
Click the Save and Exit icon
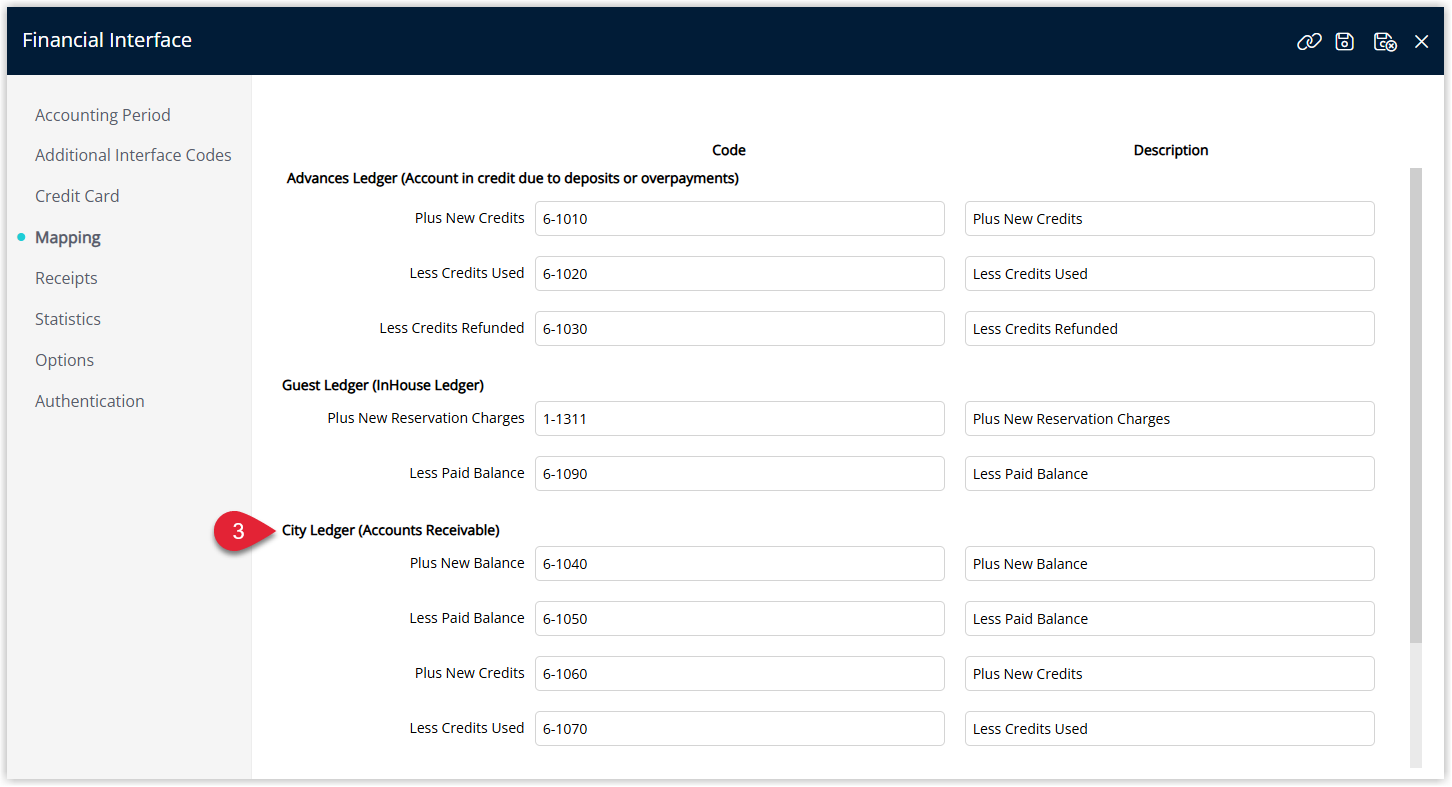[1385, 41]
